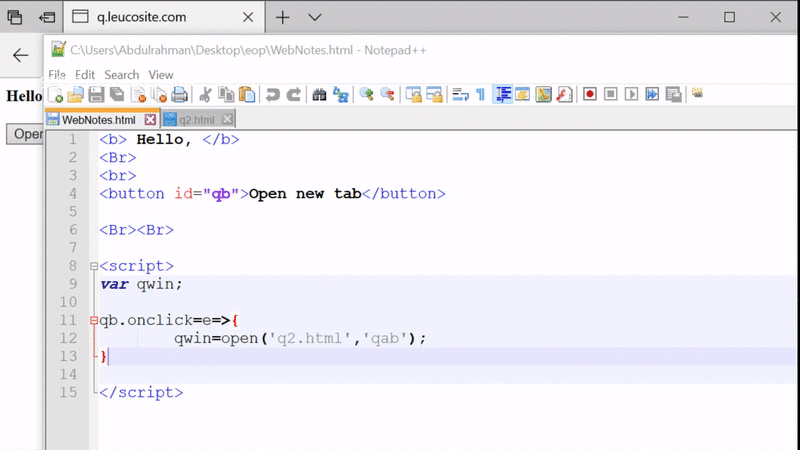The image size is (800, 450).
Task: Click the Print icon in toolbar
Action: coord(180,95)
